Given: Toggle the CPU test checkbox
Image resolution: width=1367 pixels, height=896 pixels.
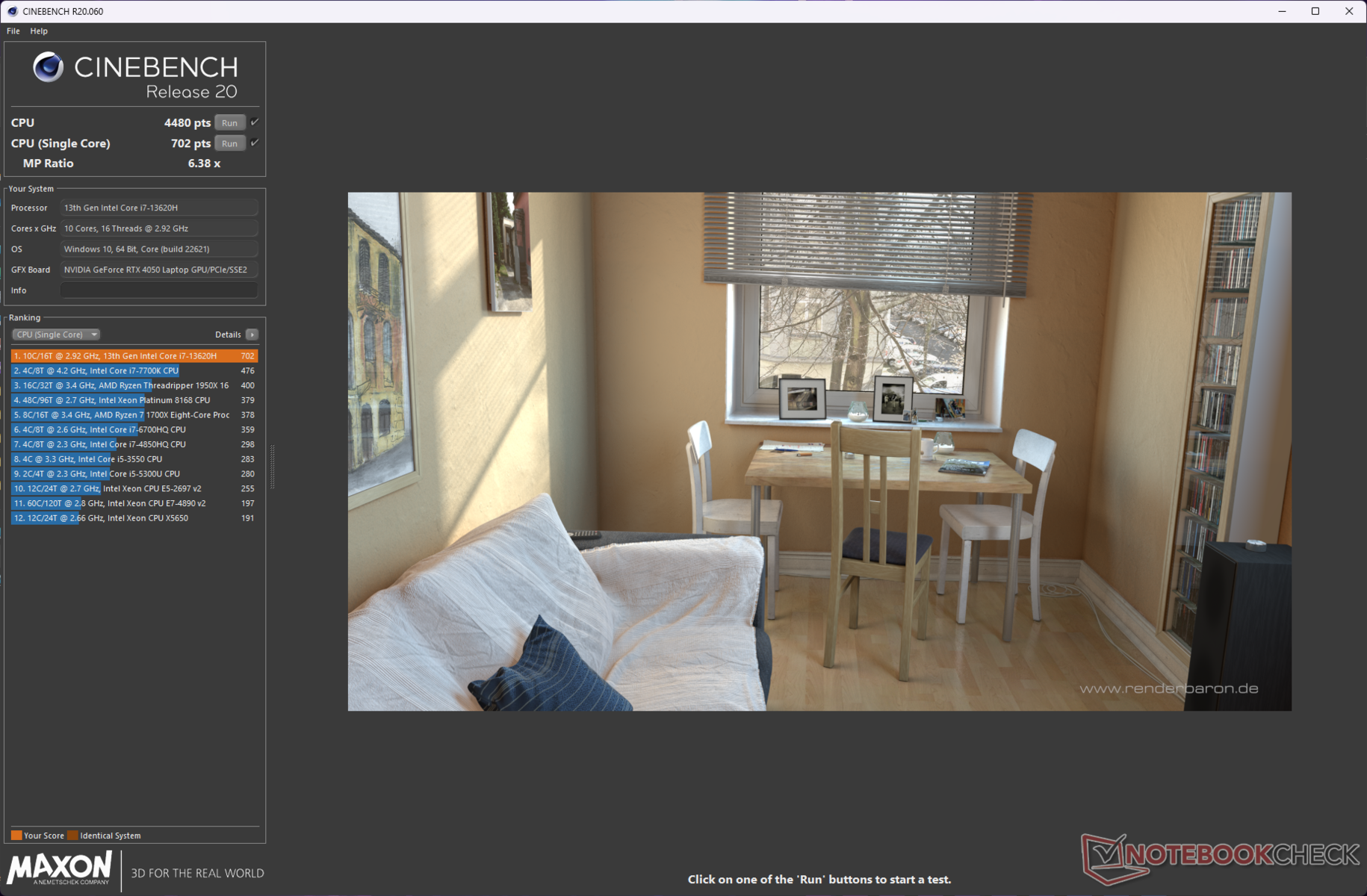Looking at the screenshot, I should (255, 122).
